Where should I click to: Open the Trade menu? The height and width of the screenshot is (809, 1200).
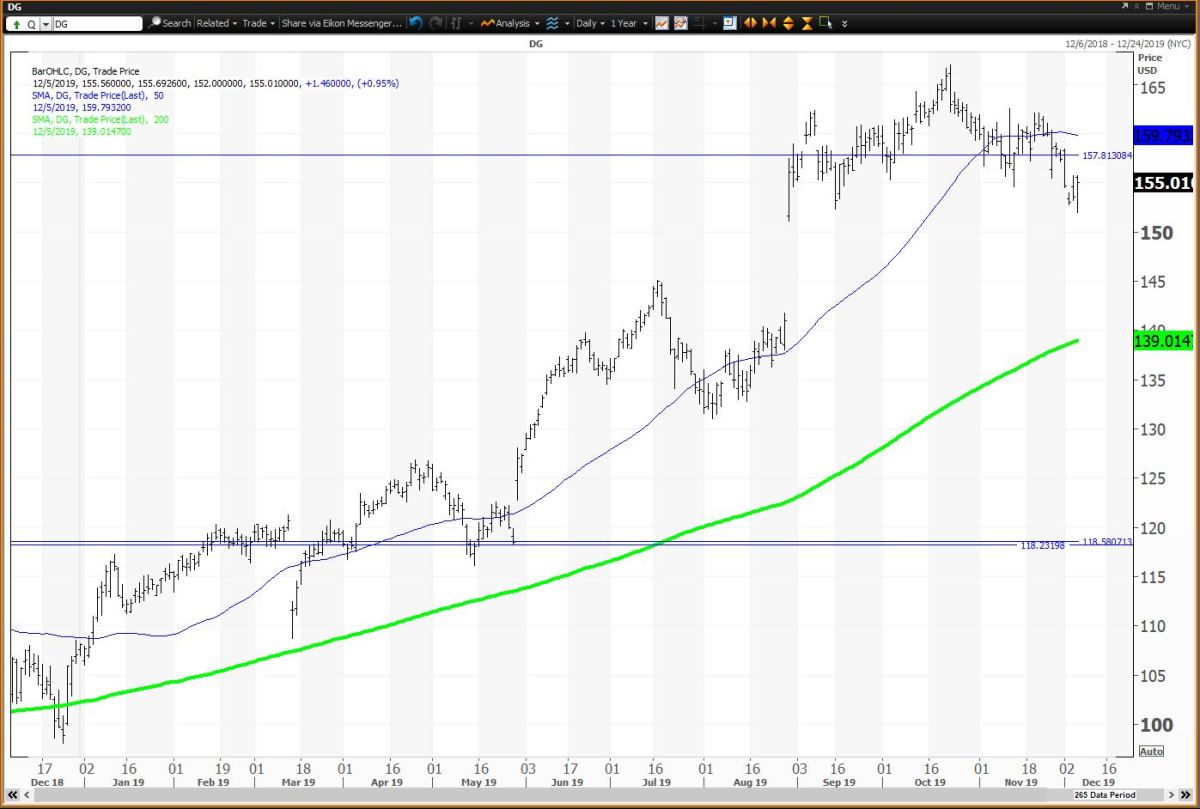[x=258, y=23]
